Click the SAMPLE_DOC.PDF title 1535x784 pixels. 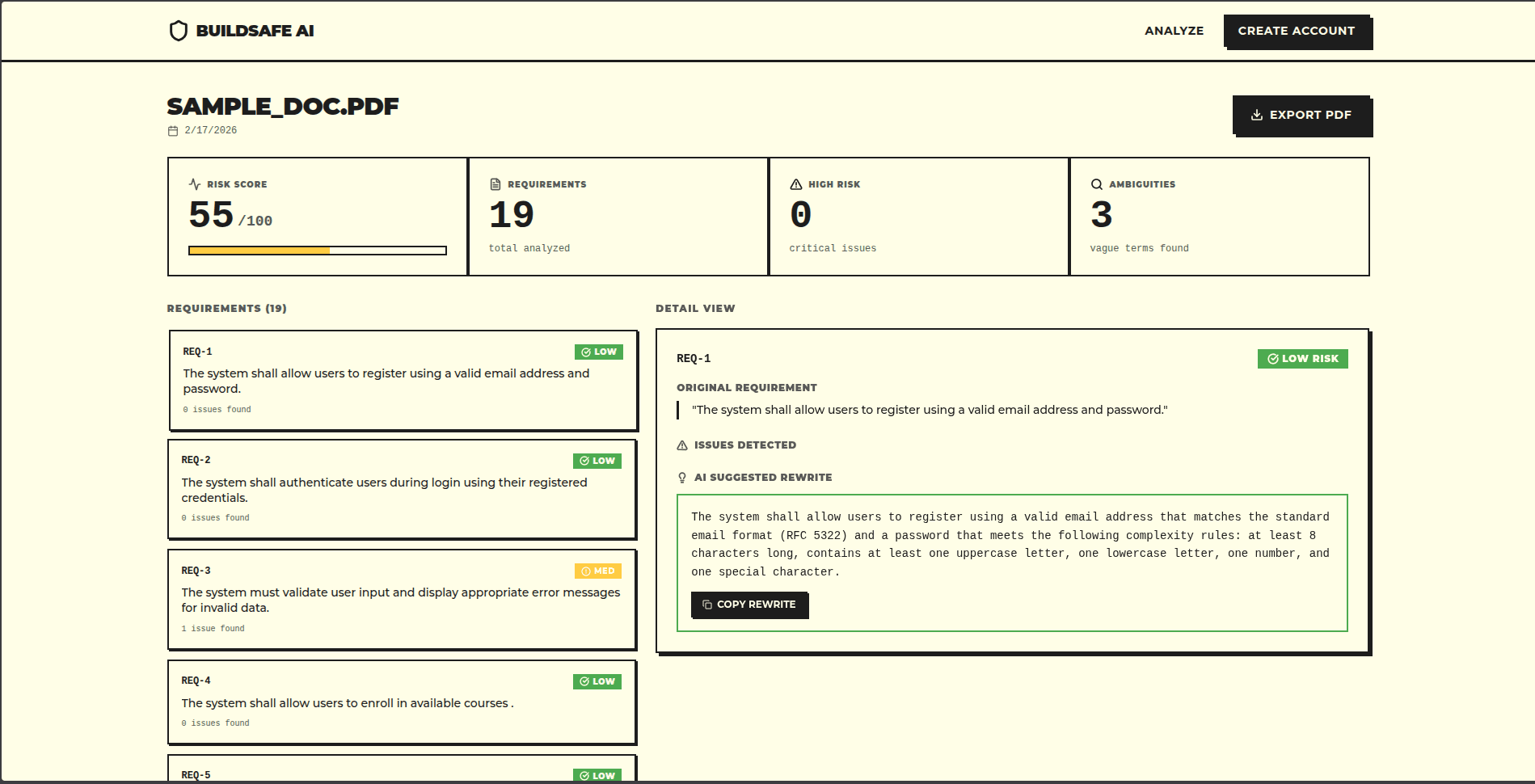pos(283,107)
